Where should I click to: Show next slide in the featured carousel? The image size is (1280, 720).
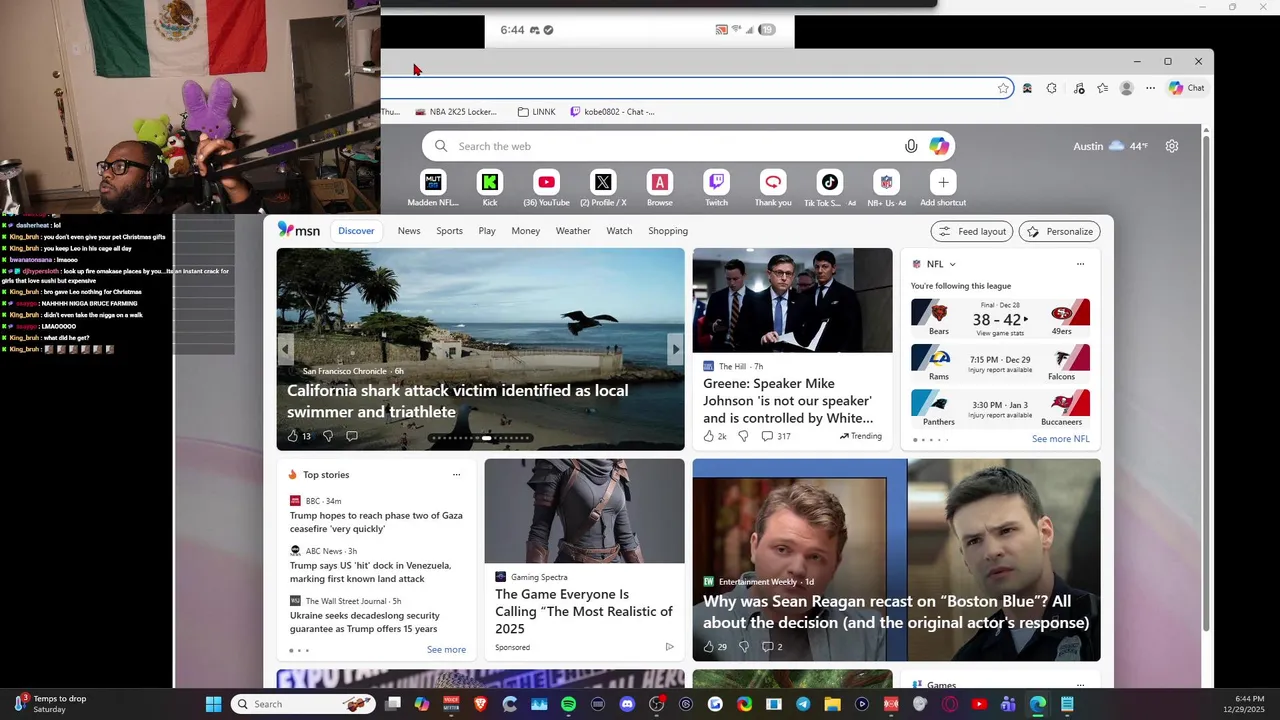click(675, 349)
